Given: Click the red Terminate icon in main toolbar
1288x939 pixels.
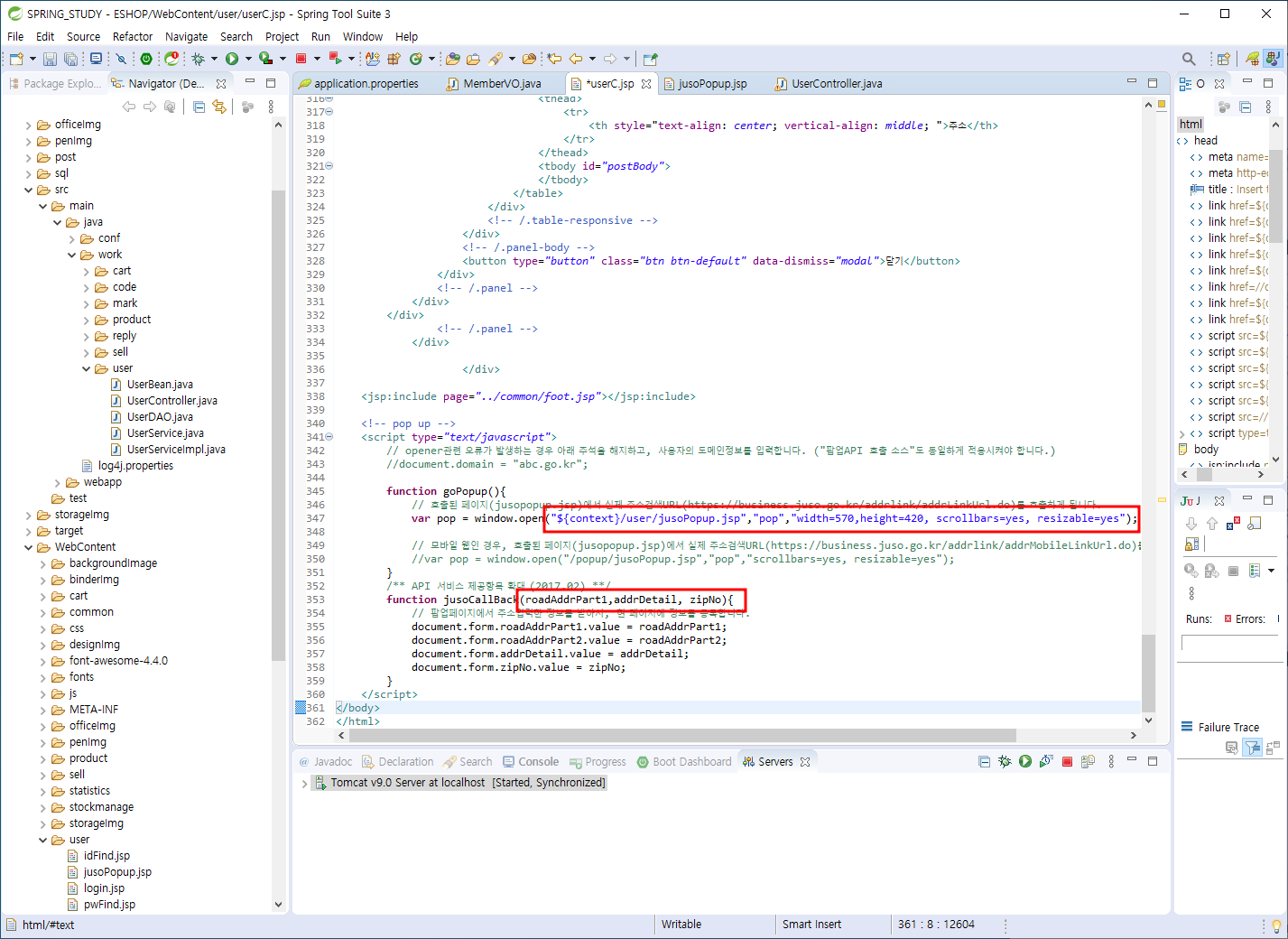Looking at the screenshot, I should coord(301,59).
